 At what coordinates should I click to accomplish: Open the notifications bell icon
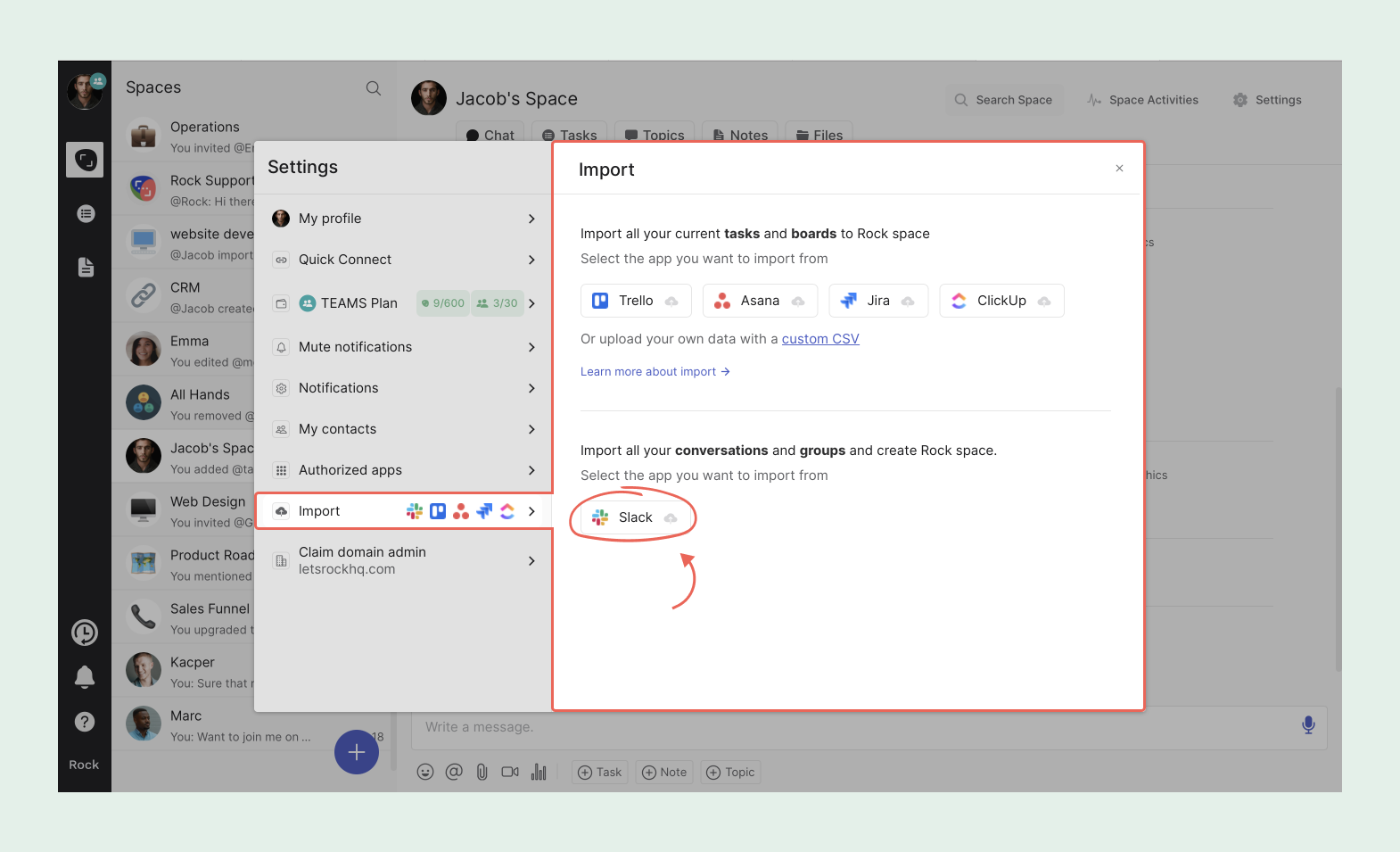[85, 677]
